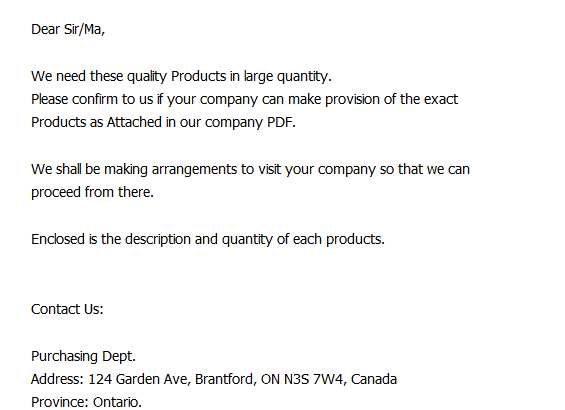Click the word 'arrangements' in the visit sentence
The image size is (565, 410).
point(194,170)
